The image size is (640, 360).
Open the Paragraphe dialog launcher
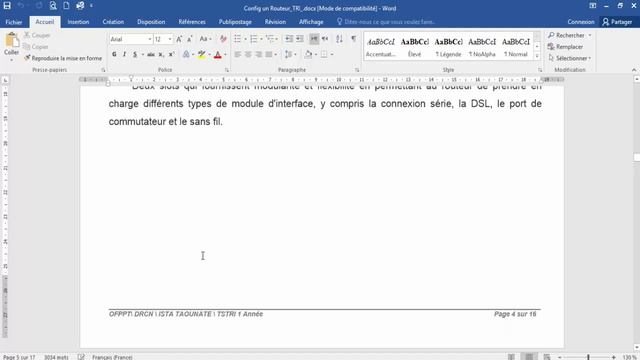click(x=357, y=70)
